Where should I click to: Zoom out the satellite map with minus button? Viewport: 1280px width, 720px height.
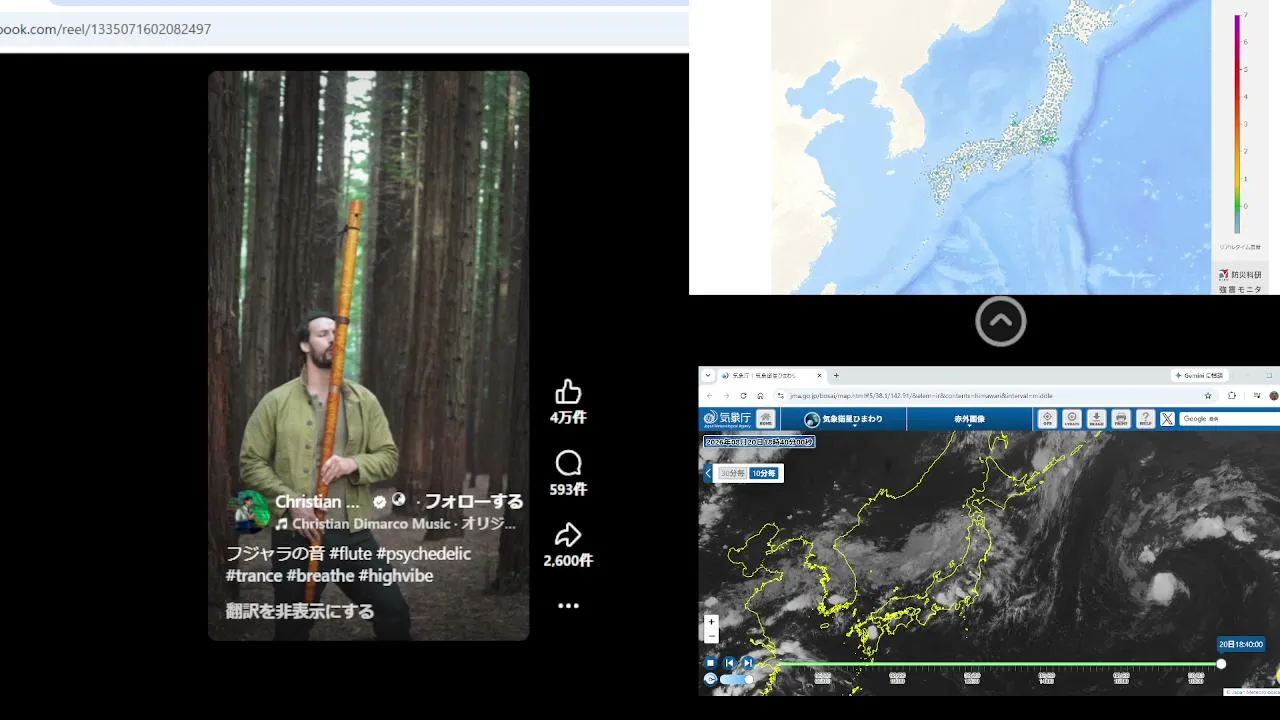712,636
